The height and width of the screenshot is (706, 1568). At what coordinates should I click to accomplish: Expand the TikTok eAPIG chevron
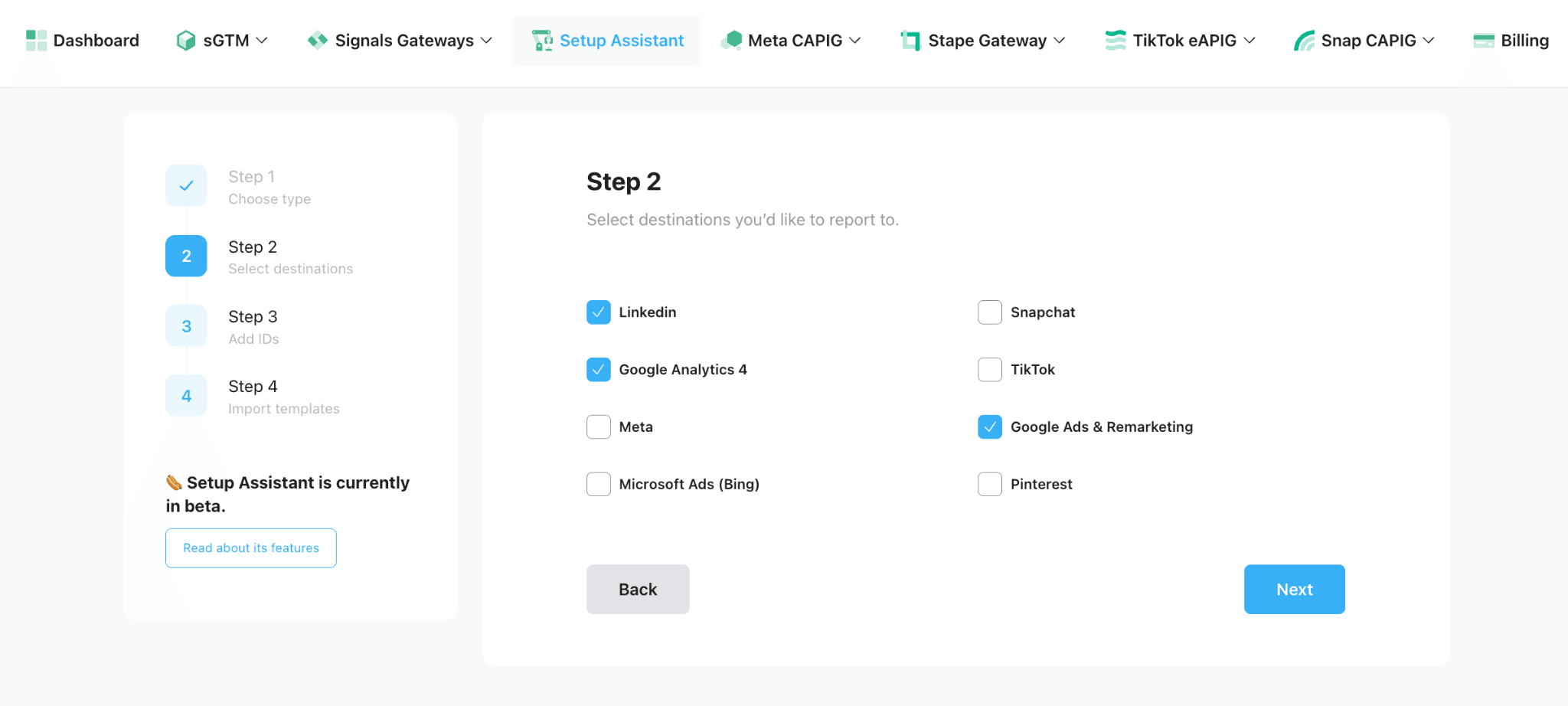point(1249,41)
